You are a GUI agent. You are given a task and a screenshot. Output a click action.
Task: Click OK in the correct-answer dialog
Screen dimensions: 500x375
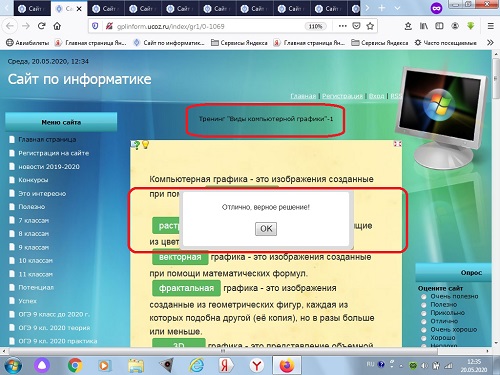266,229
